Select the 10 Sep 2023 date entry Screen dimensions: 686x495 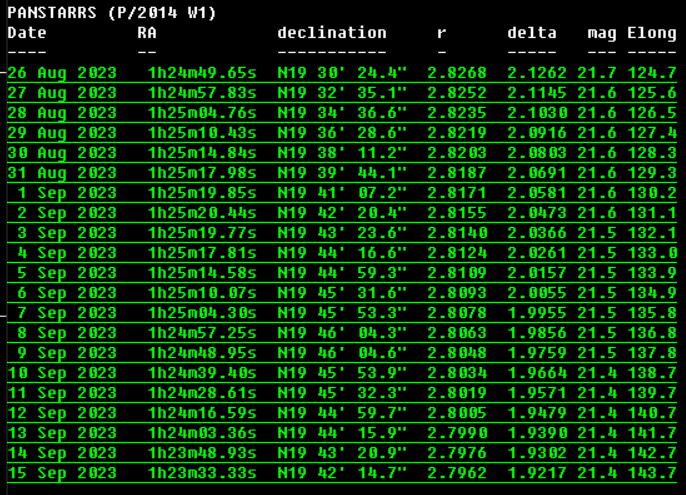(x=62, y=373)
